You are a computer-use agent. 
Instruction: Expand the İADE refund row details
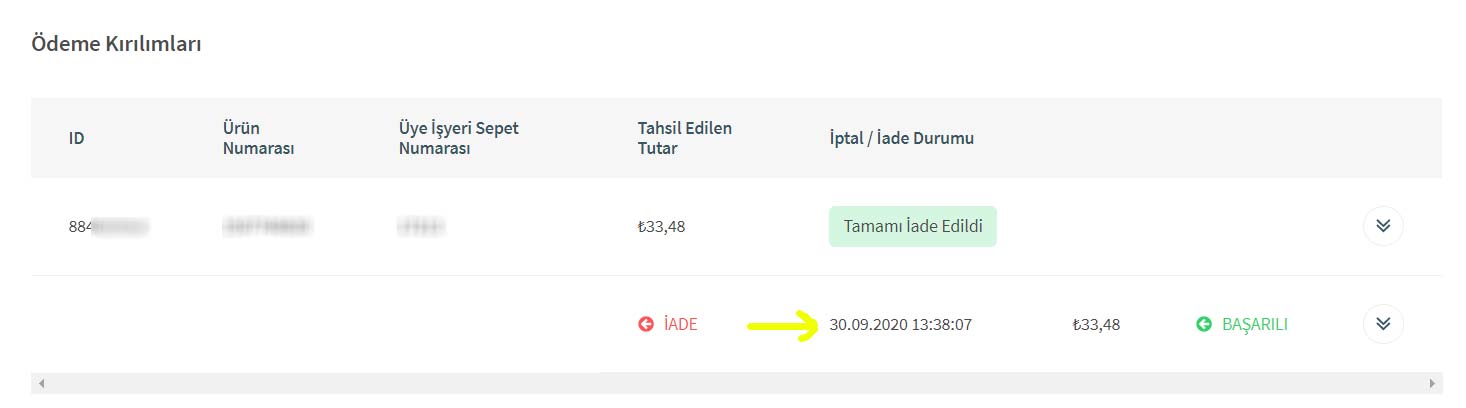[x=1383, y=324]
